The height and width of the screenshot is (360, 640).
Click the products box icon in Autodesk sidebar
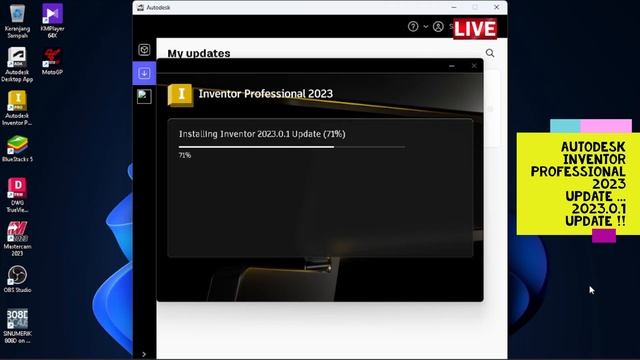pos(144,50)
